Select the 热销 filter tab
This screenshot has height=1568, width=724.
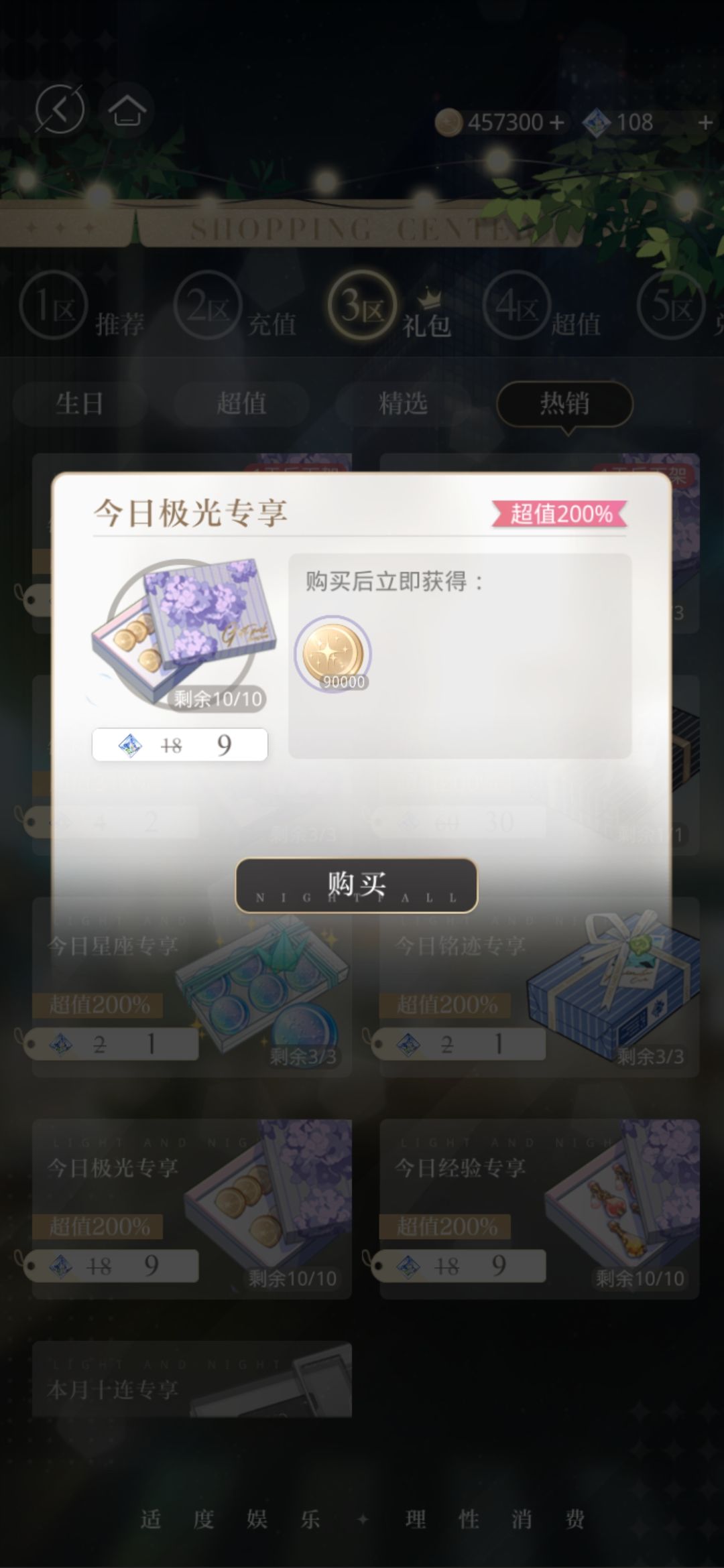pyautogui.click(x=564, y=404)
